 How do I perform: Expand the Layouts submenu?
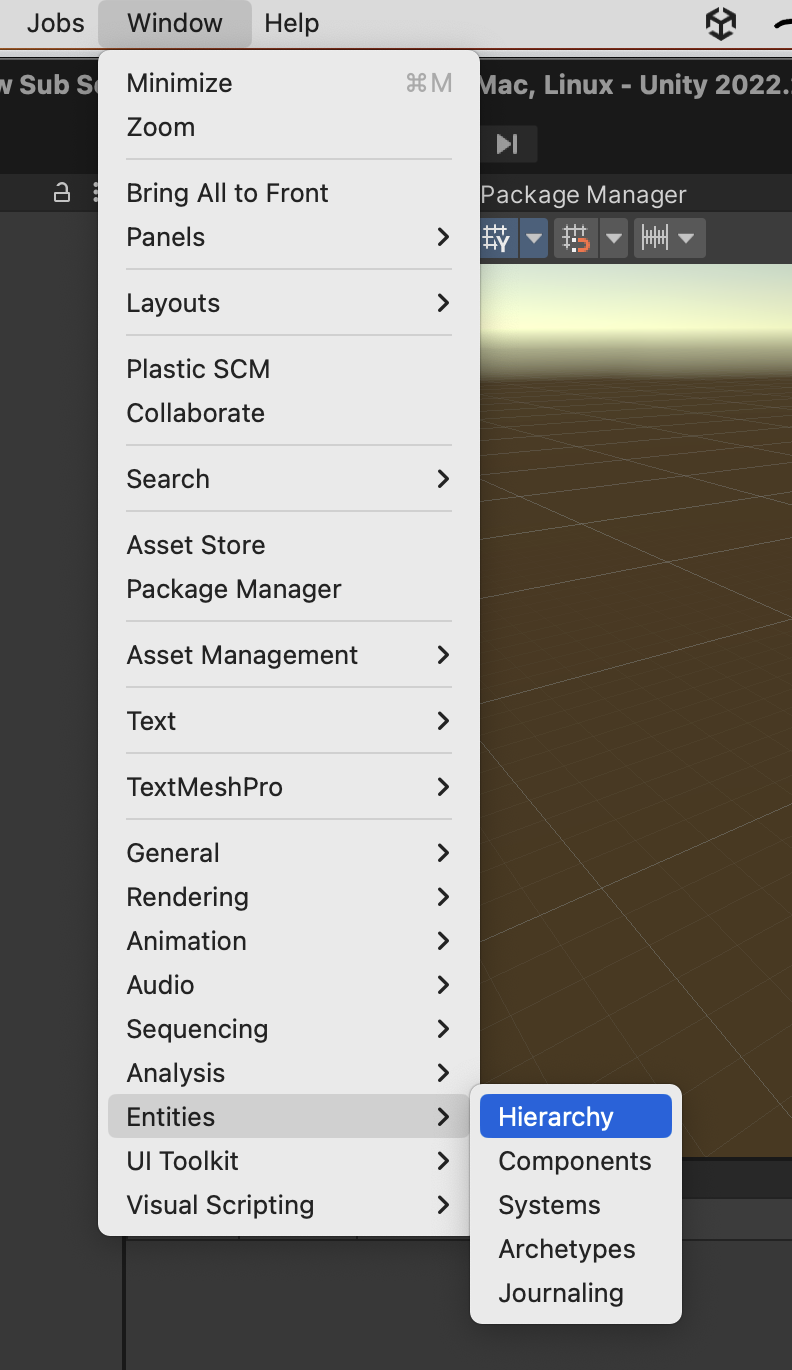tap(289, 303)
